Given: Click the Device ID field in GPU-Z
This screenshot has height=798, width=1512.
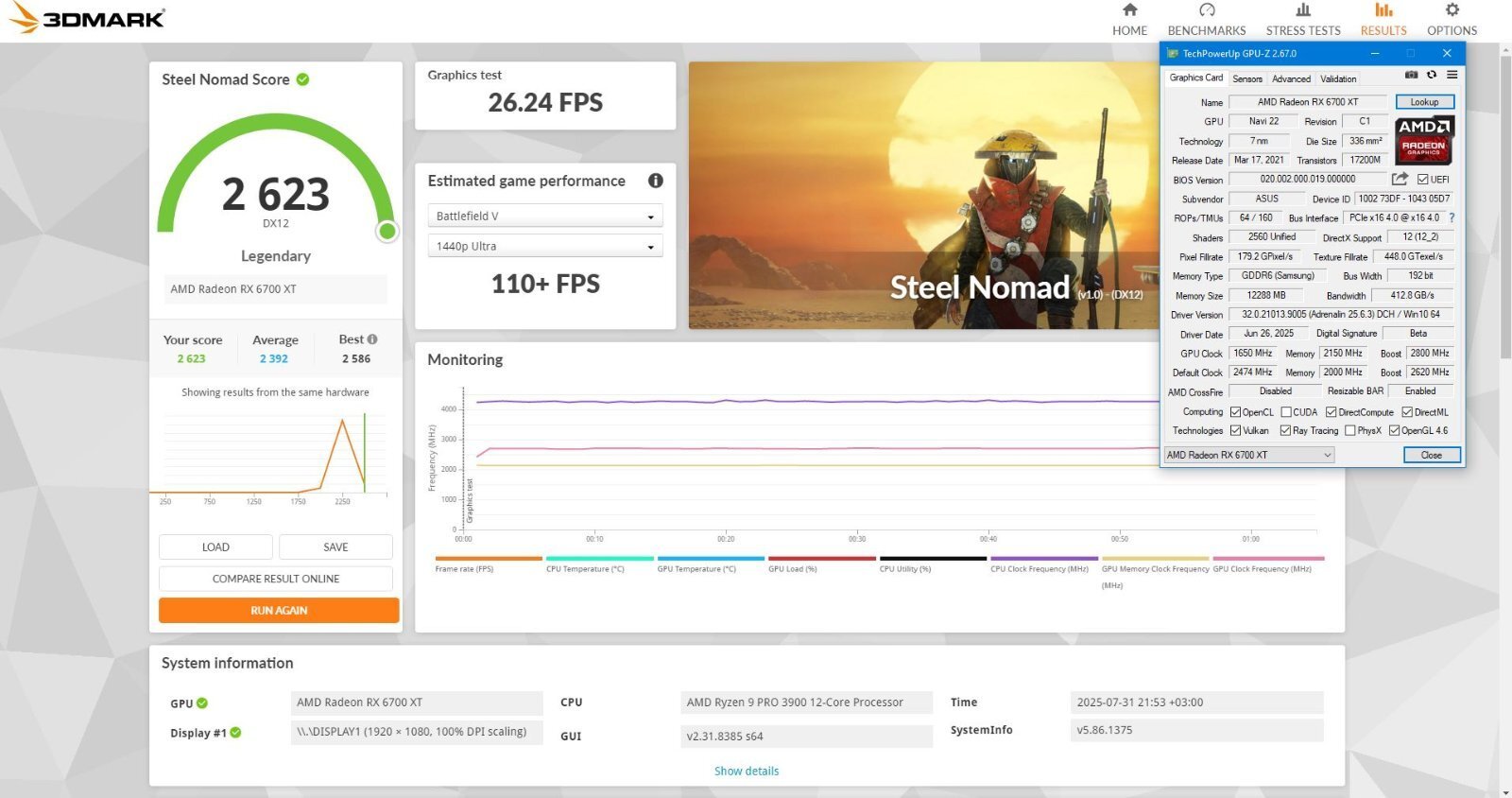Looking at the screenshot, I should click(x=1404, y=199).
